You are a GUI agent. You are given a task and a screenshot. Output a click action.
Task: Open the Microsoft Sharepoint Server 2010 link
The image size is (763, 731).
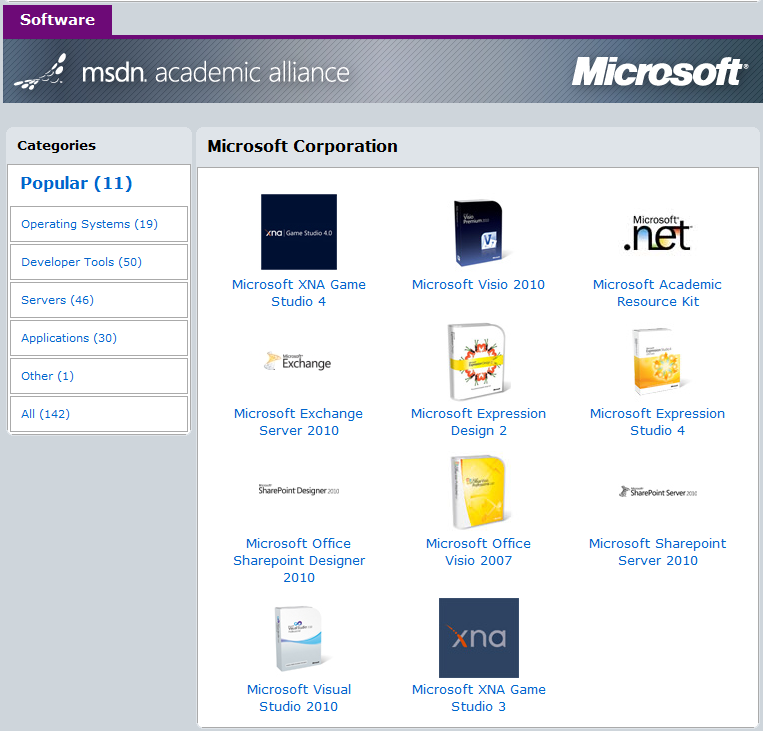(657, 552)
